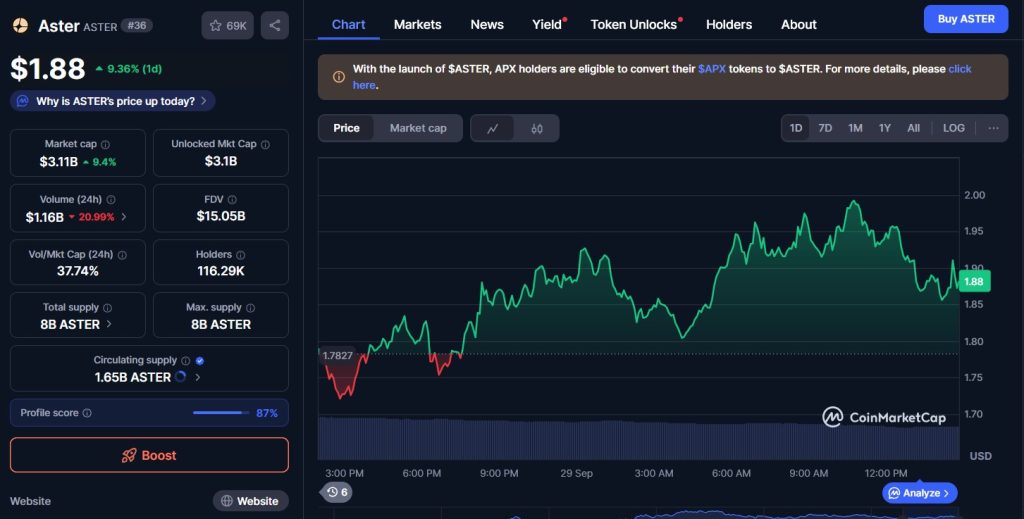
Task: Expand 'Why is ASTER's price up today?'
Action: tap(112, 101)
